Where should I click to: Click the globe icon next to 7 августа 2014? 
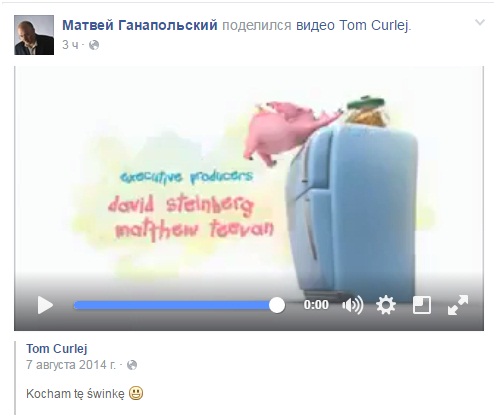coord(132,365)
